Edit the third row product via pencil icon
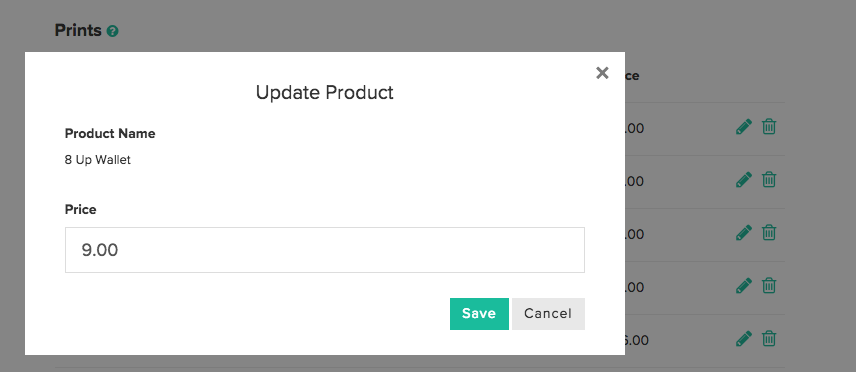This screenshot has height=372, width=856. [744, 233]
